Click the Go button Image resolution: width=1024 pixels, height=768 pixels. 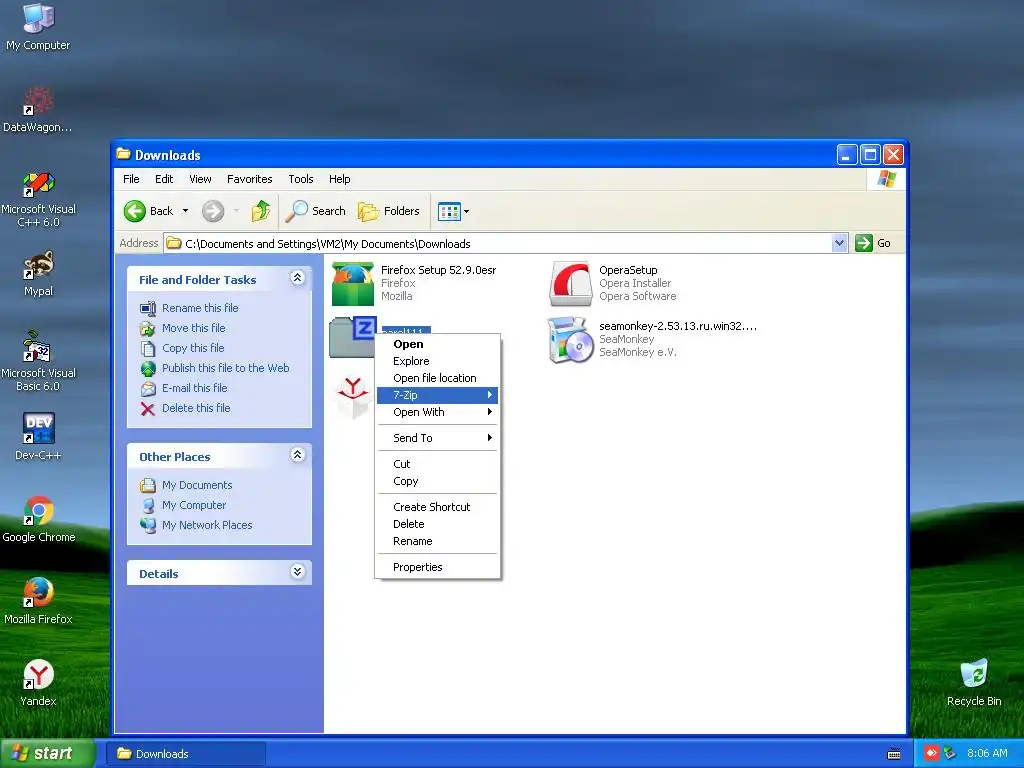click(873, 243)
